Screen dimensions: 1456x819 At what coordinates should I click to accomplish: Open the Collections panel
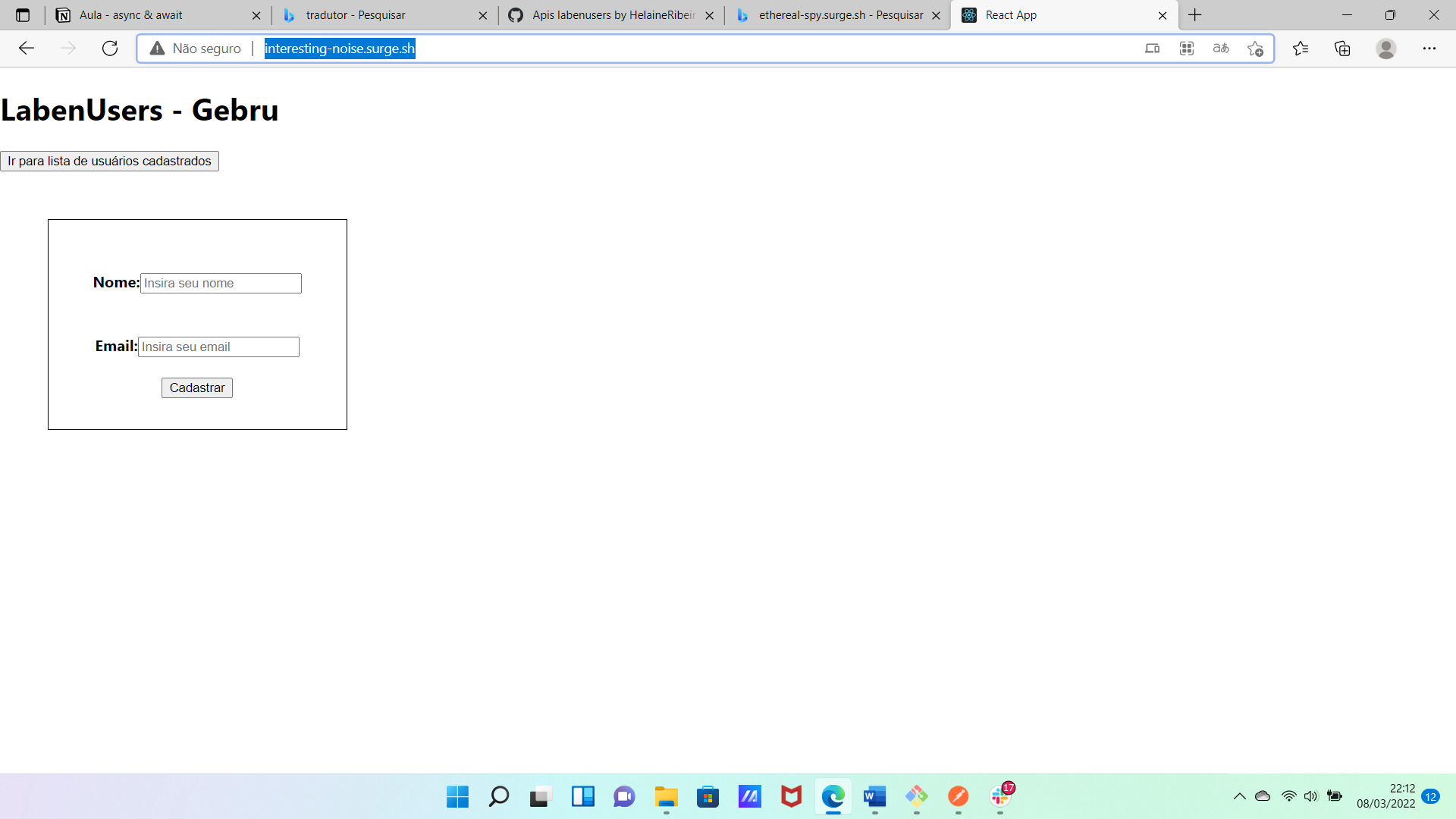click(1342, 49)
